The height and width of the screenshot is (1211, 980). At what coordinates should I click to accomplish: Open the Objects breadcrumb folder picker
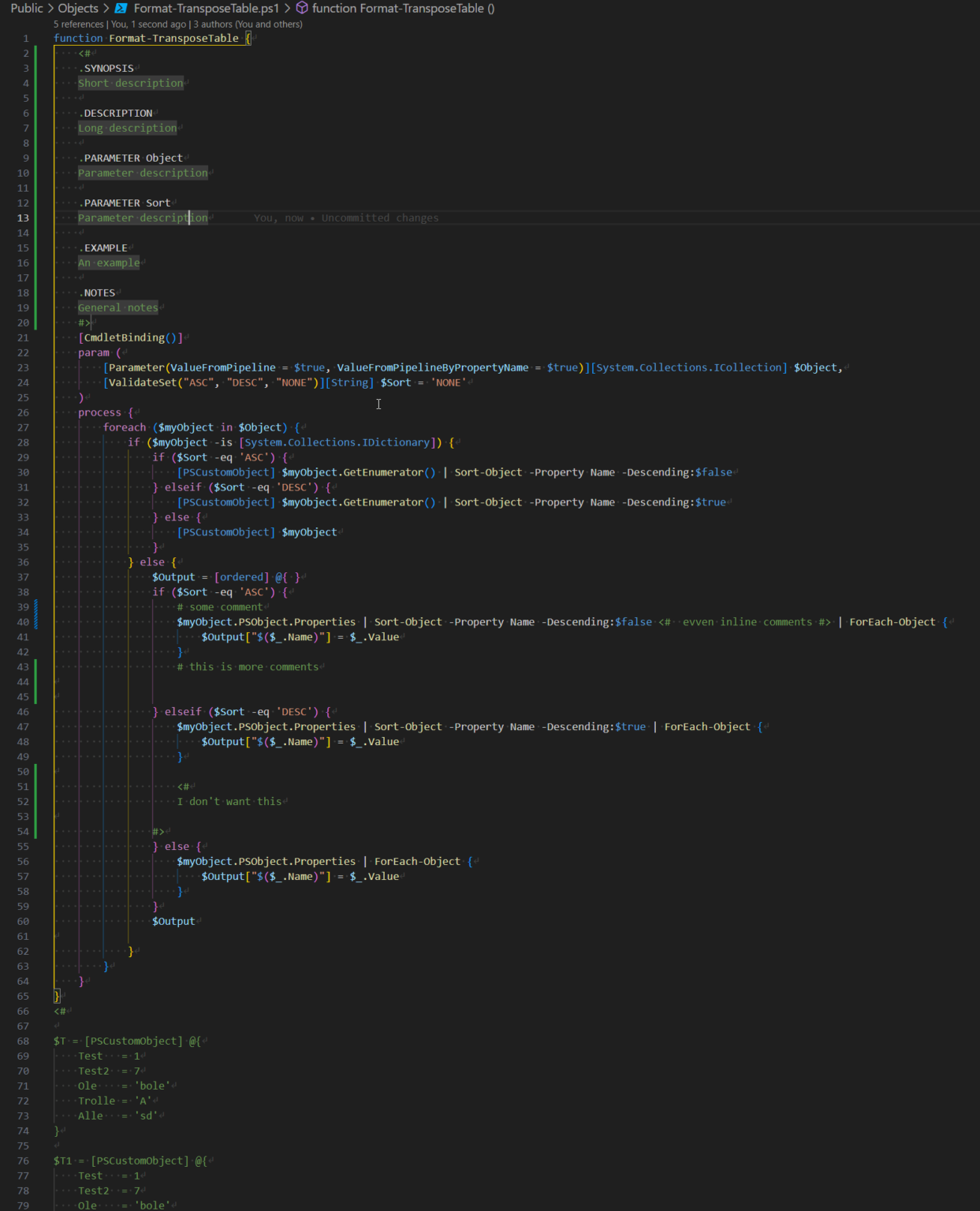[77, 8]
